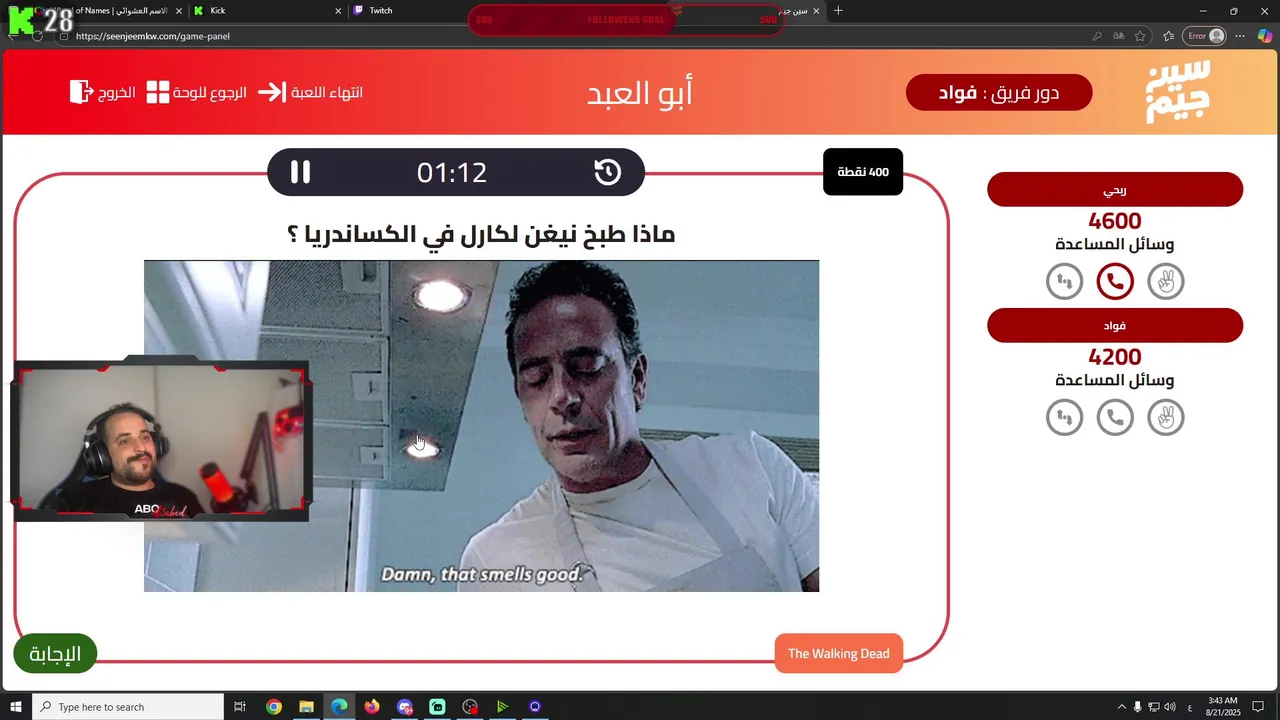Use رنحي team's hand gesture lifeline
The width and height of the screenshot is (1280, 720).
1165,282
